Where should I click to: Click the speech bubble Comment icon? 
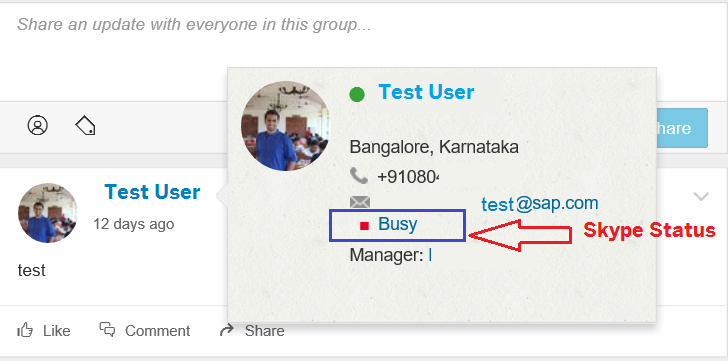[x=107, y=329]
